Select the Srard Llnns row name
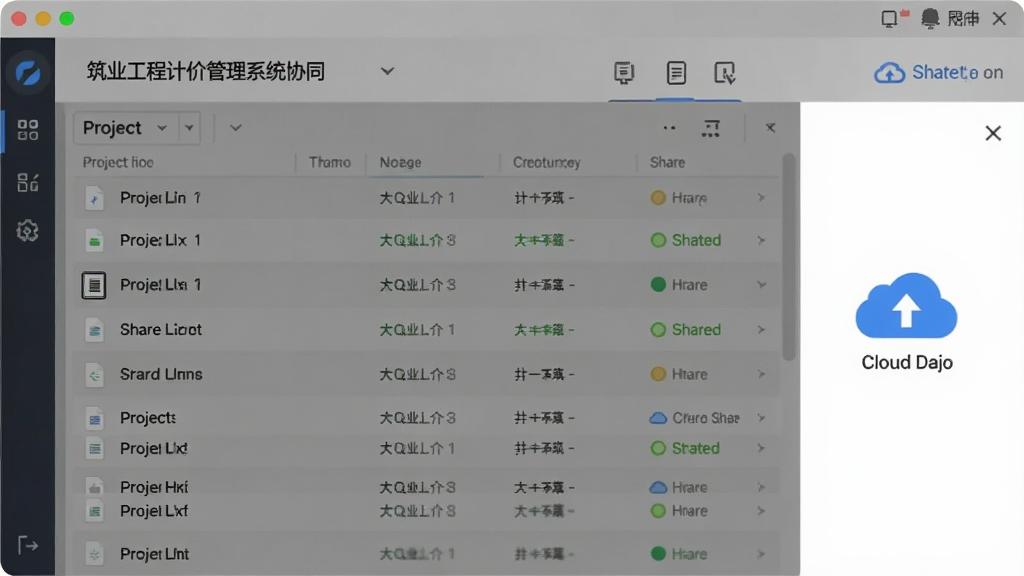Image resolution: width=1024 pixels, height=576 pixels. click(161, 374)
